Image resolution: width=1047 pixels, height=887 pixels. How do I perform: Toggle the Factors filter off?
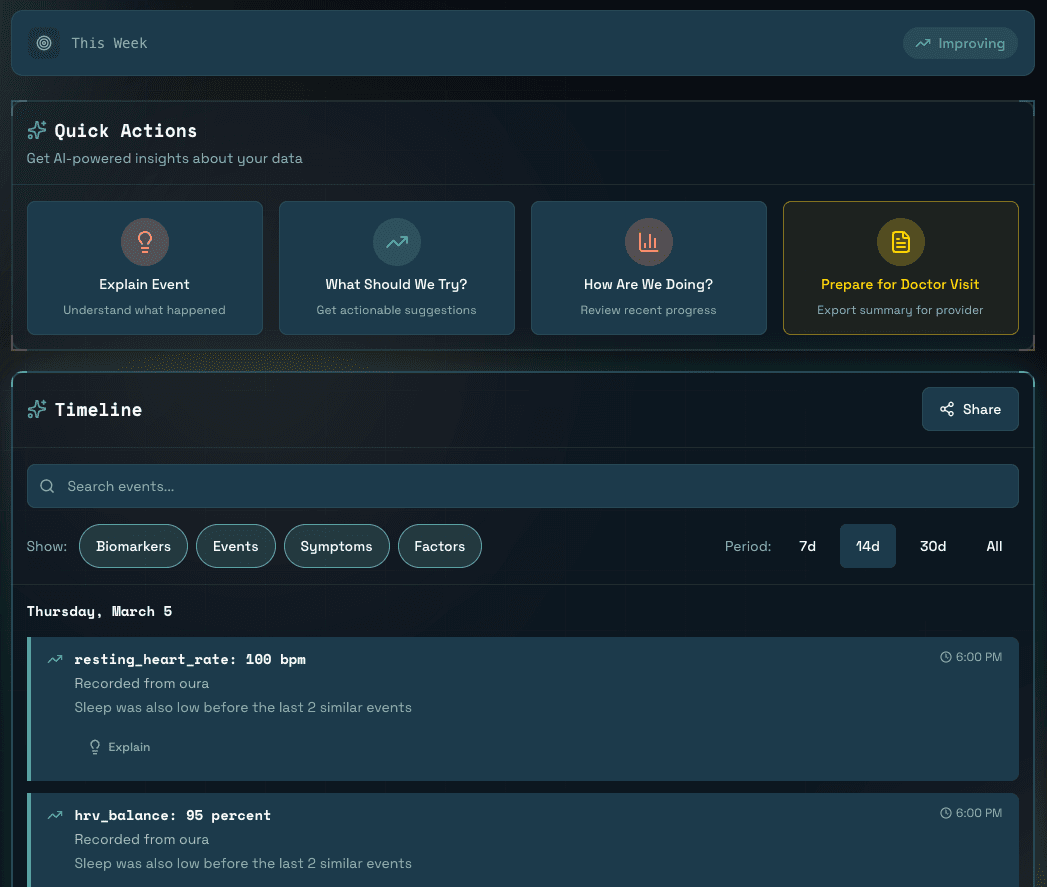pyautogui.click(x=439, y=546)
